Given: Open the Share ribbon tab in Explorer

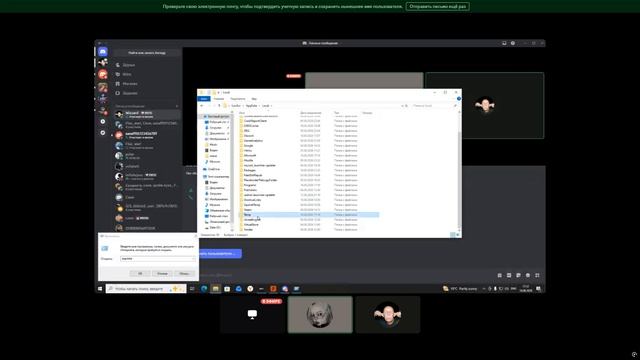Looking at the screenshot, I should pyautogui.click(x=238, y=99).
